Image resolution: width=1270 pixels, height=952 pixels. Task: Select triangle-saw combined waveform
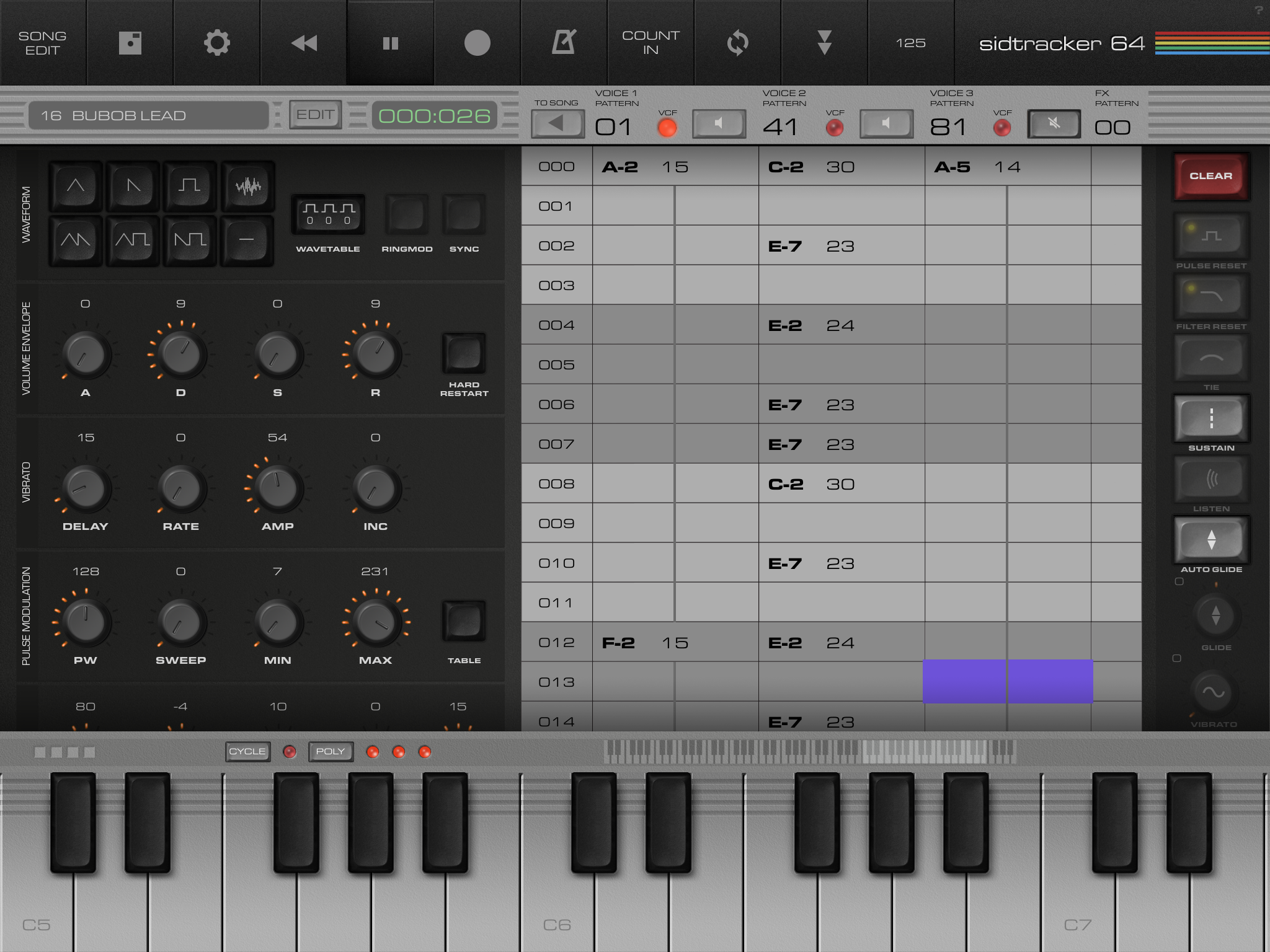click(76, 240)
